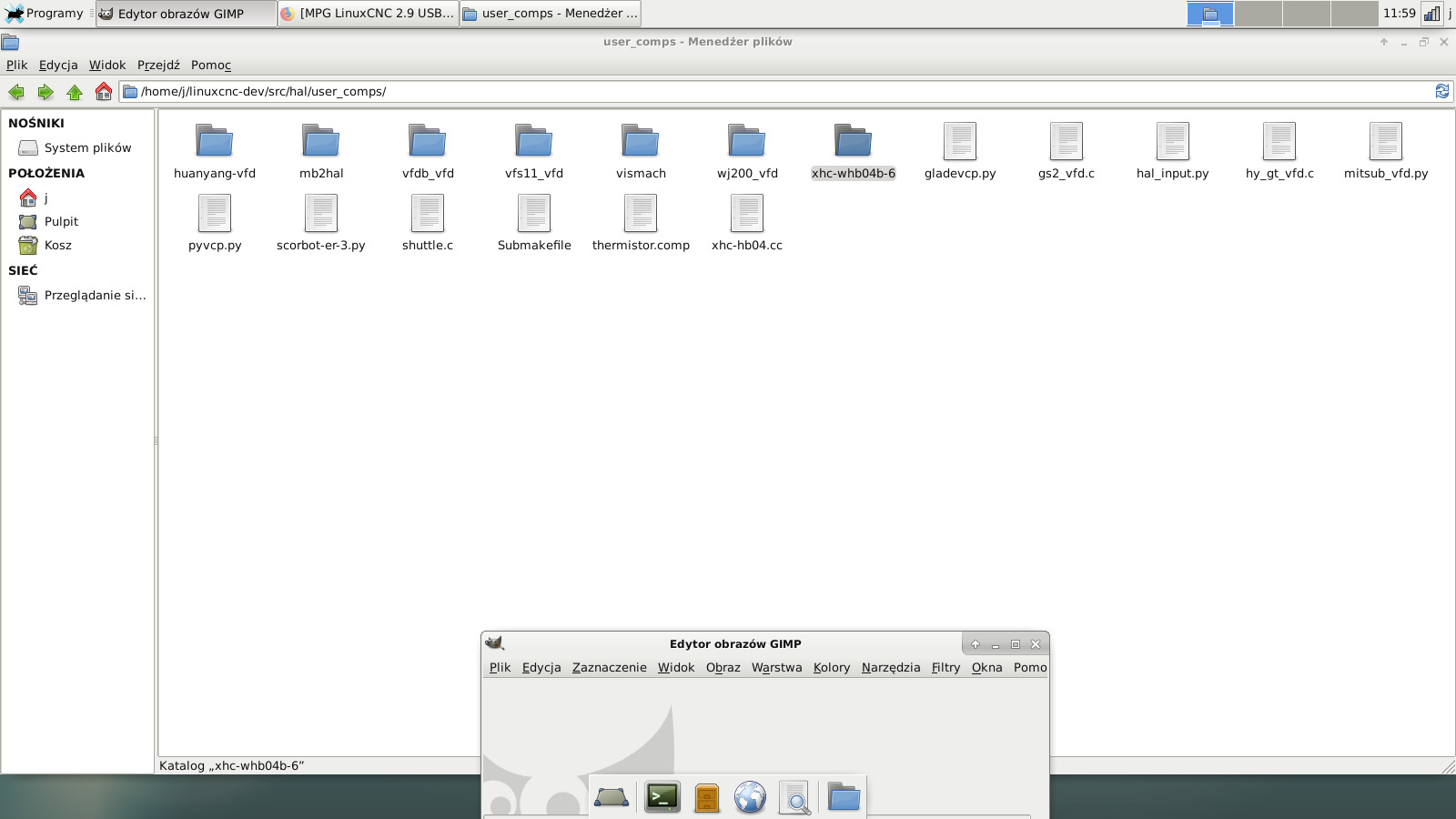Open the Przejdź menu
1456x819 pixels.
[x=158, y=66]
